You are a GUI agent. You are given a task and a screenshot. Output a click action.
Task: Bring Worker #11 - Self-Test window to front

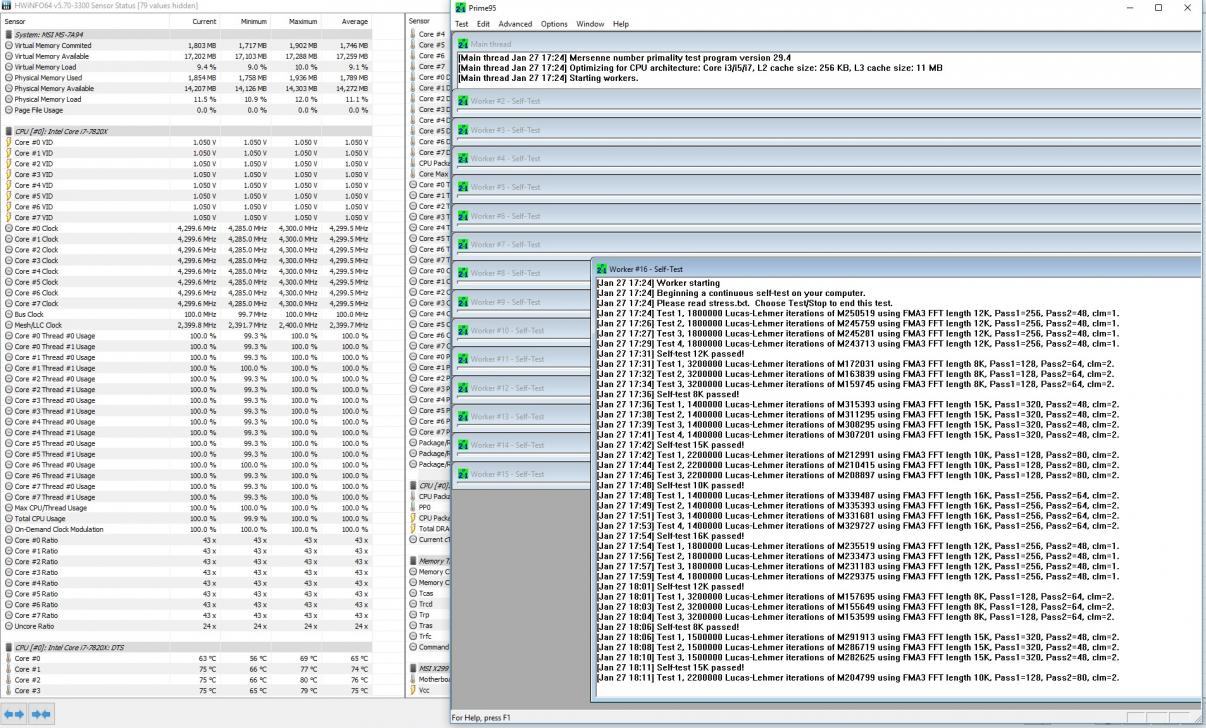coord(523,359)
